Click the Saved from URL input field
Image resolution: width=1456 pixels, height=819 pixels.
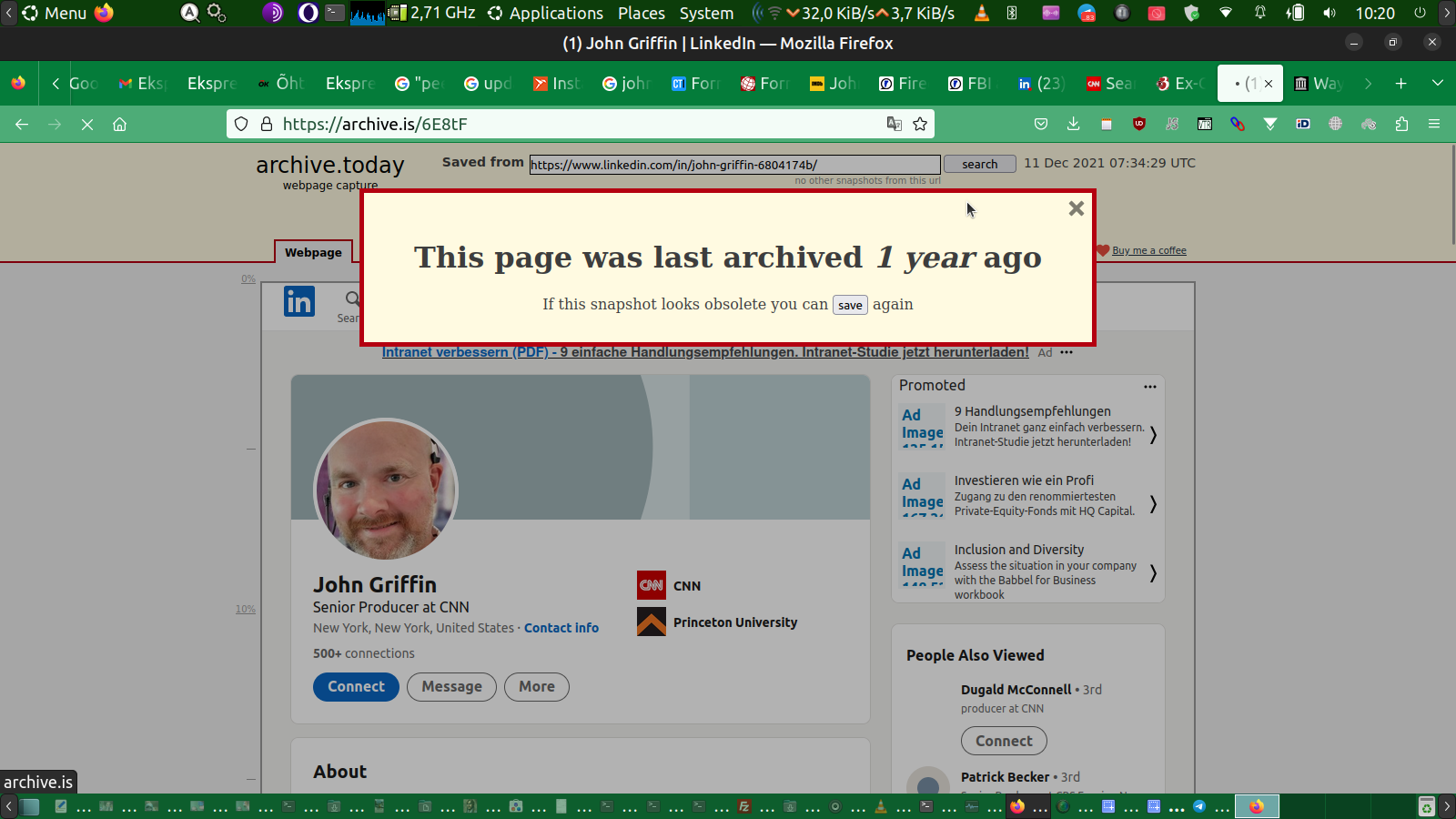point(734,165)
